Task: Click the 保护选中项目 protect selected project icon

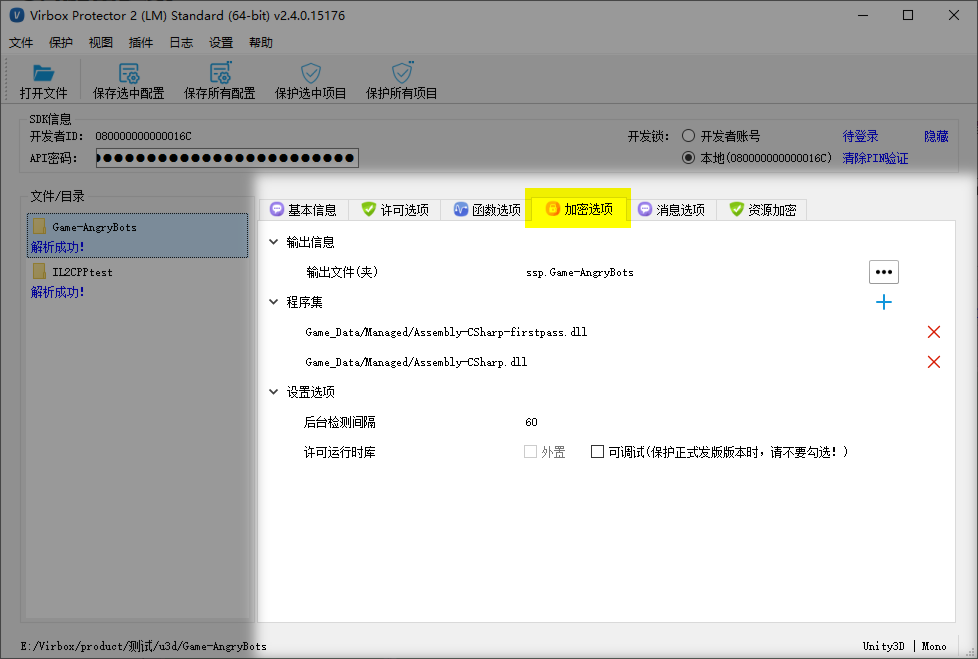Action: tap(311, 73)
